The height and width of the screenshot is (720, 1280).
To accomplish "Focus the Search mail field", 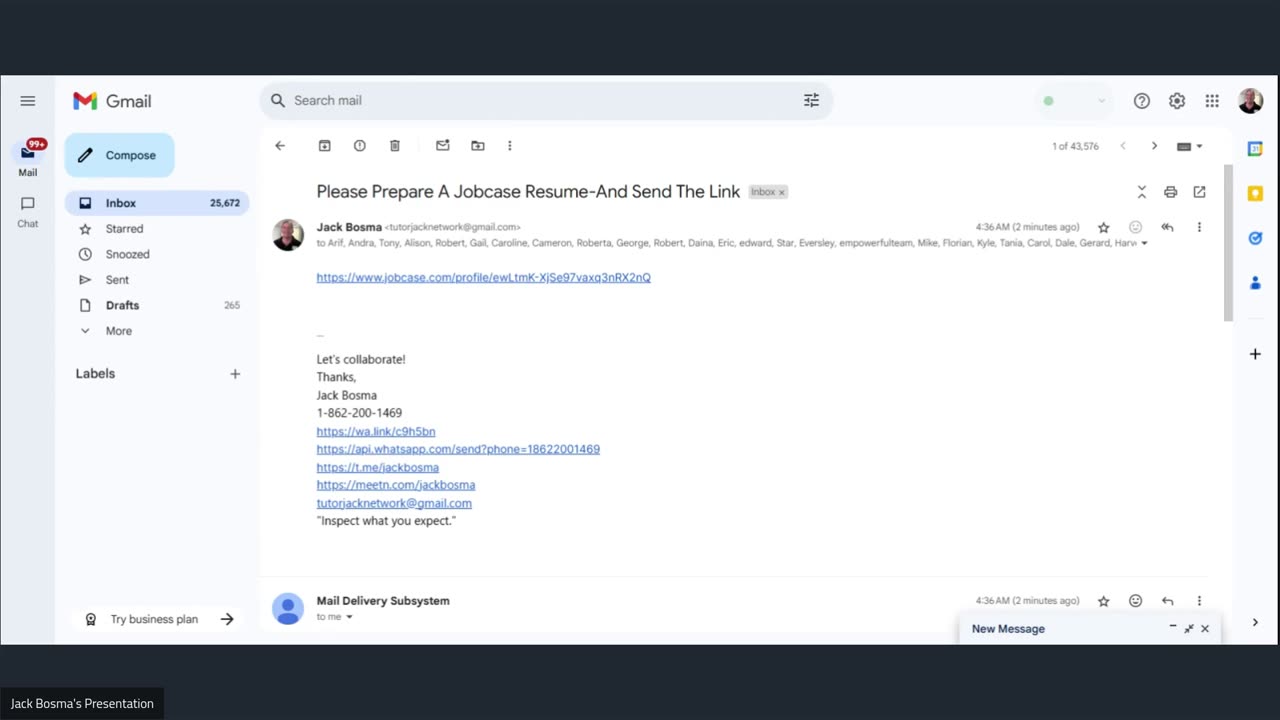I will point(545,100).
